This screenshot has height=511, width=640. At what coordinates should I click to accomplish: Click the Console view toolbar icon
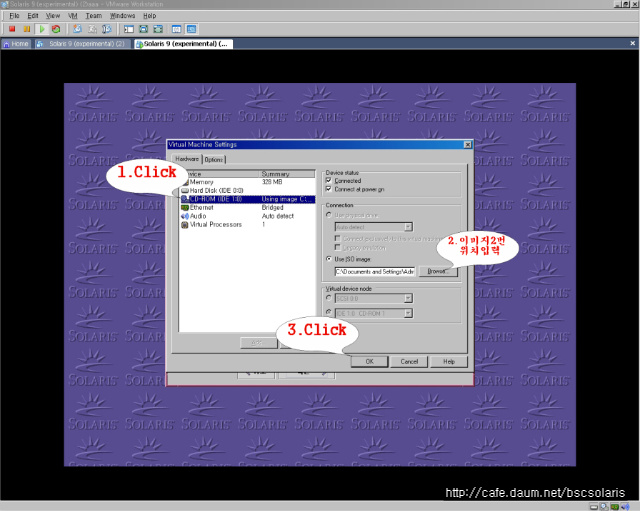tap(191, 29)
